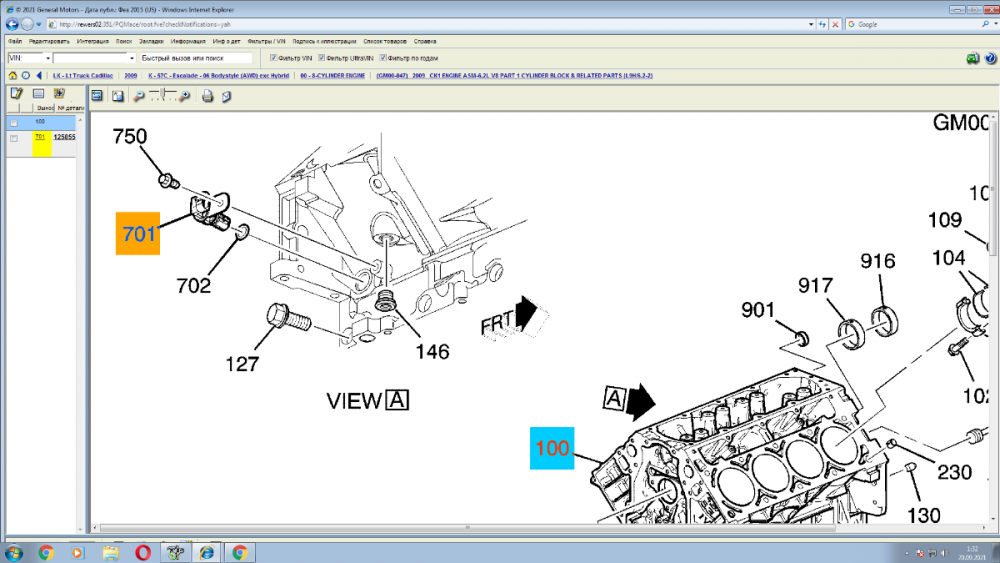The image size is (1000, 563).
Task: Click the home icon in breadcrumb bar
Action: 12,75
